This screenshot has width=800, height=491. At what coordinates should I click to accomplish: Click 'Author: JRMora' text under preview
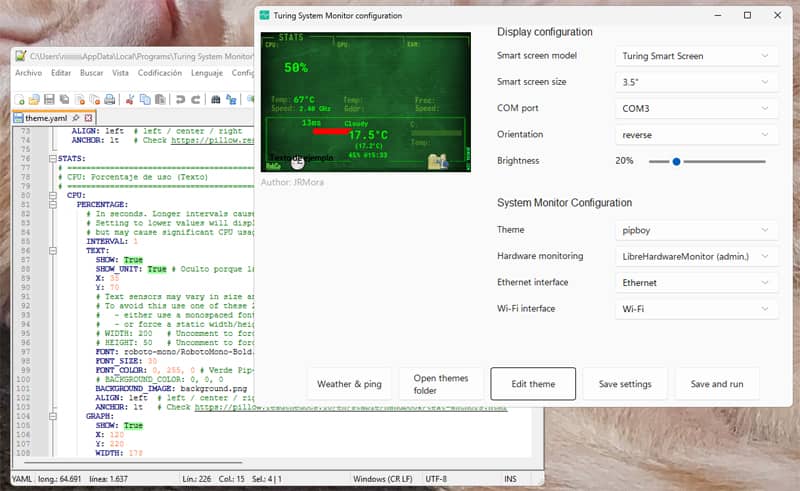[x=292, y=182]
